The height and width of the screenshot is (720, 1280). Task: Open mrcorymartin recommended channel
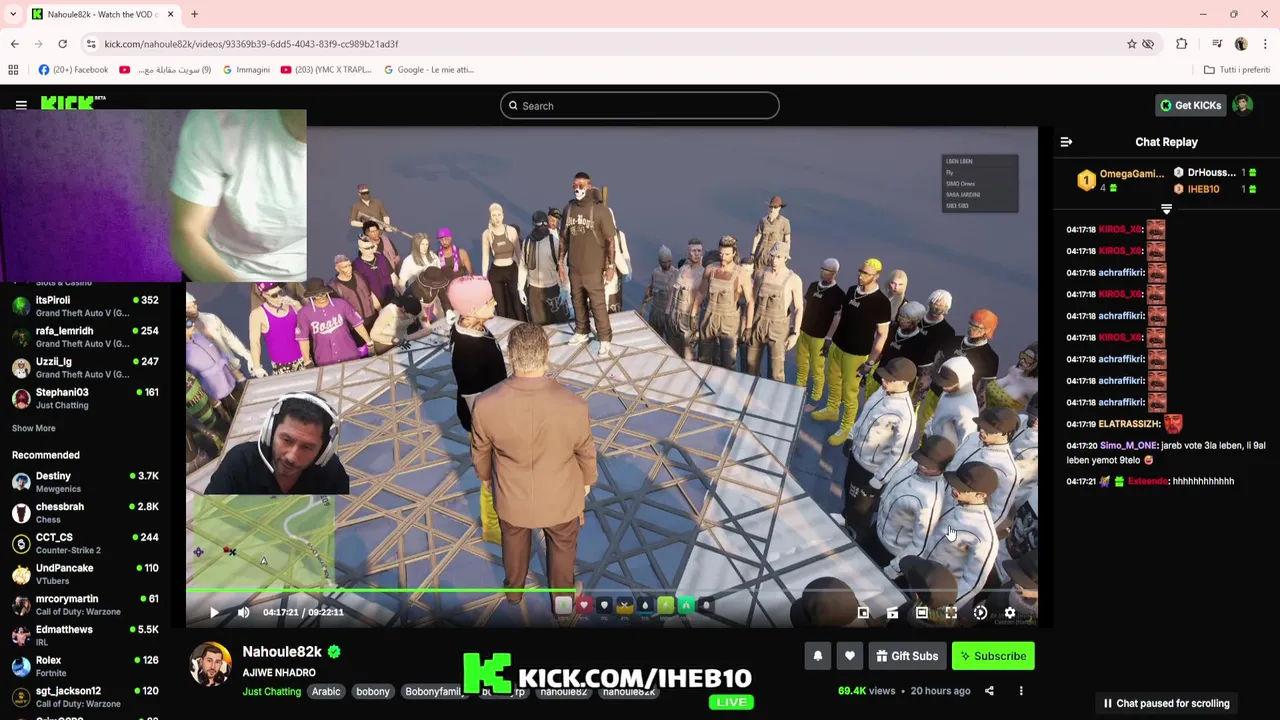85,605
